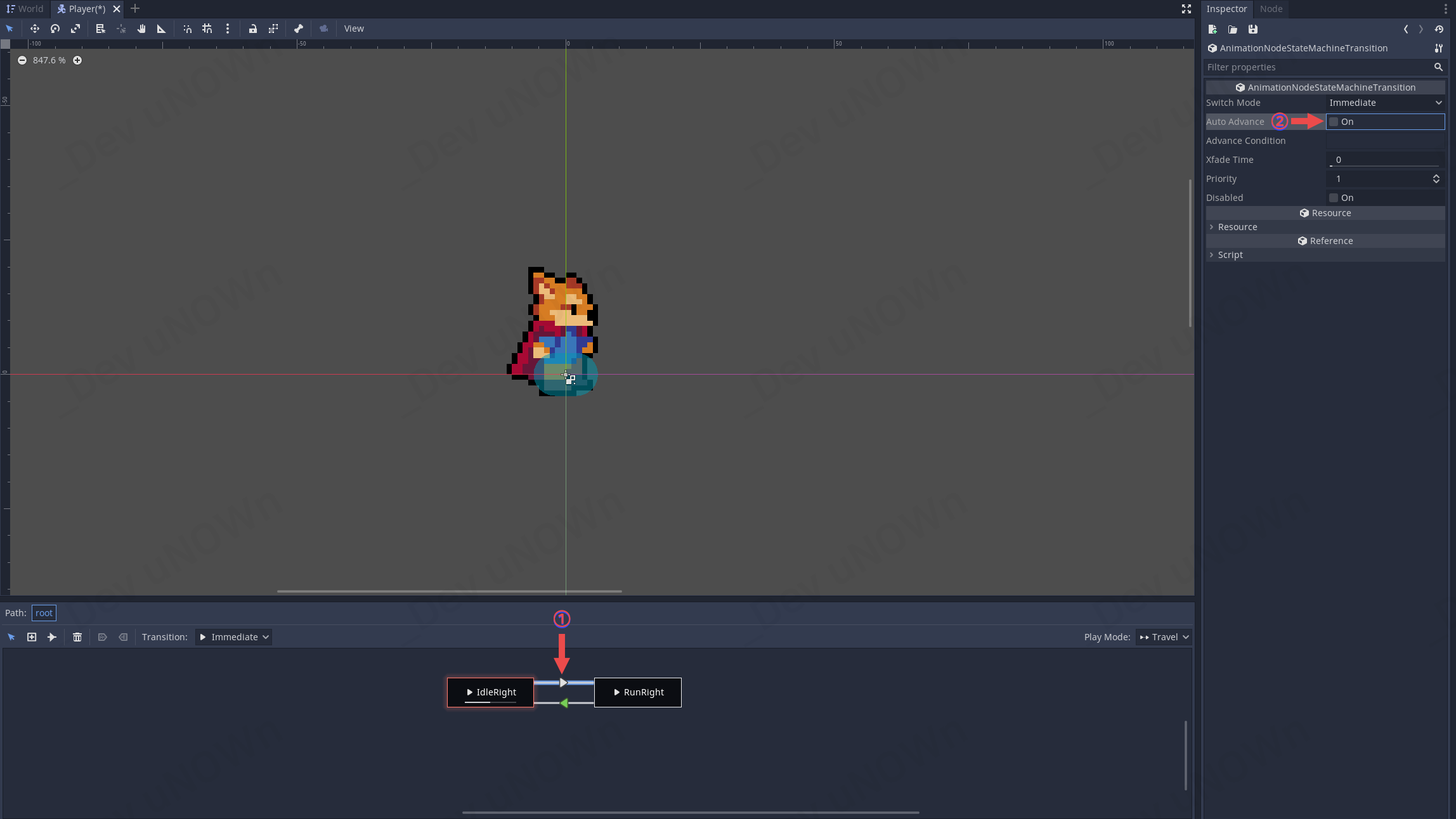The height and width of the screenshot is (819, 1456).
Task: Open the skeleton bone options icon
Action: click(299, 29)
